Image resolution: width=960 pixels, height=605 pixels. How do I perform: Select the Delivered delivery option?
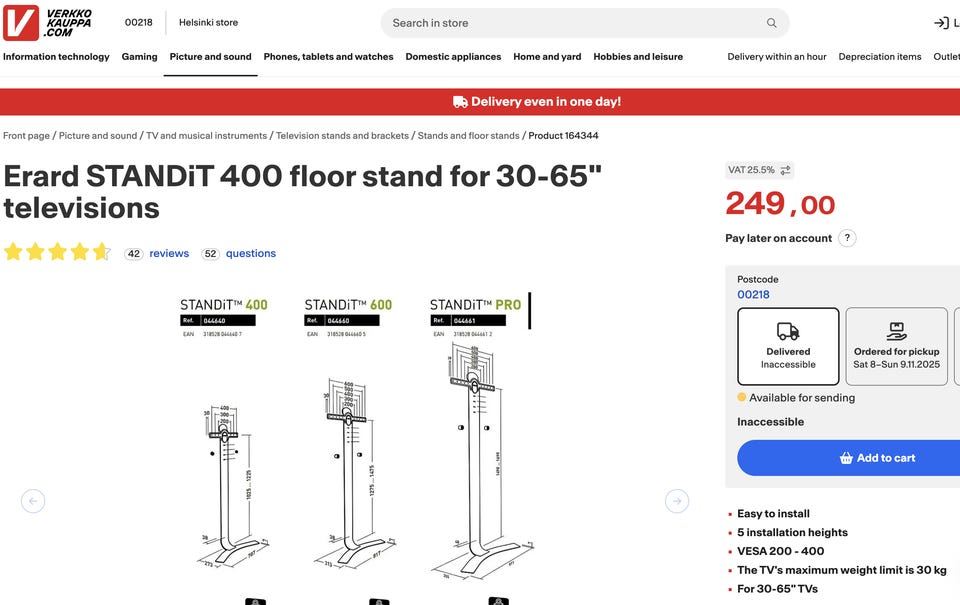[788, 346]
